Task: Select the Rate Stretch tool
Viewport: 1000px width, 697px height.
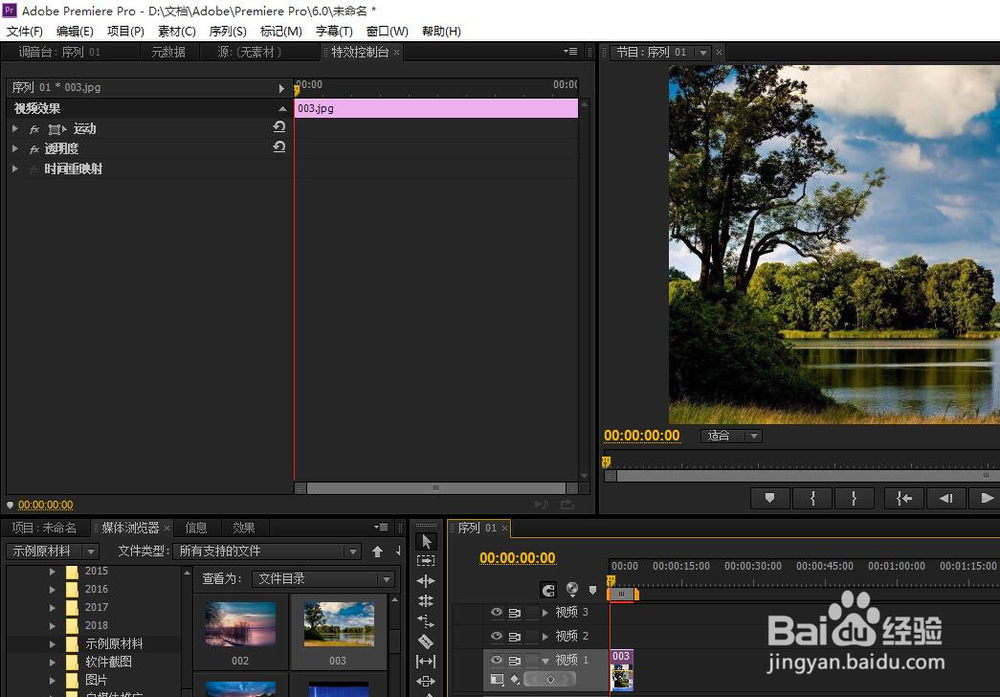Action: coord(426,621)
